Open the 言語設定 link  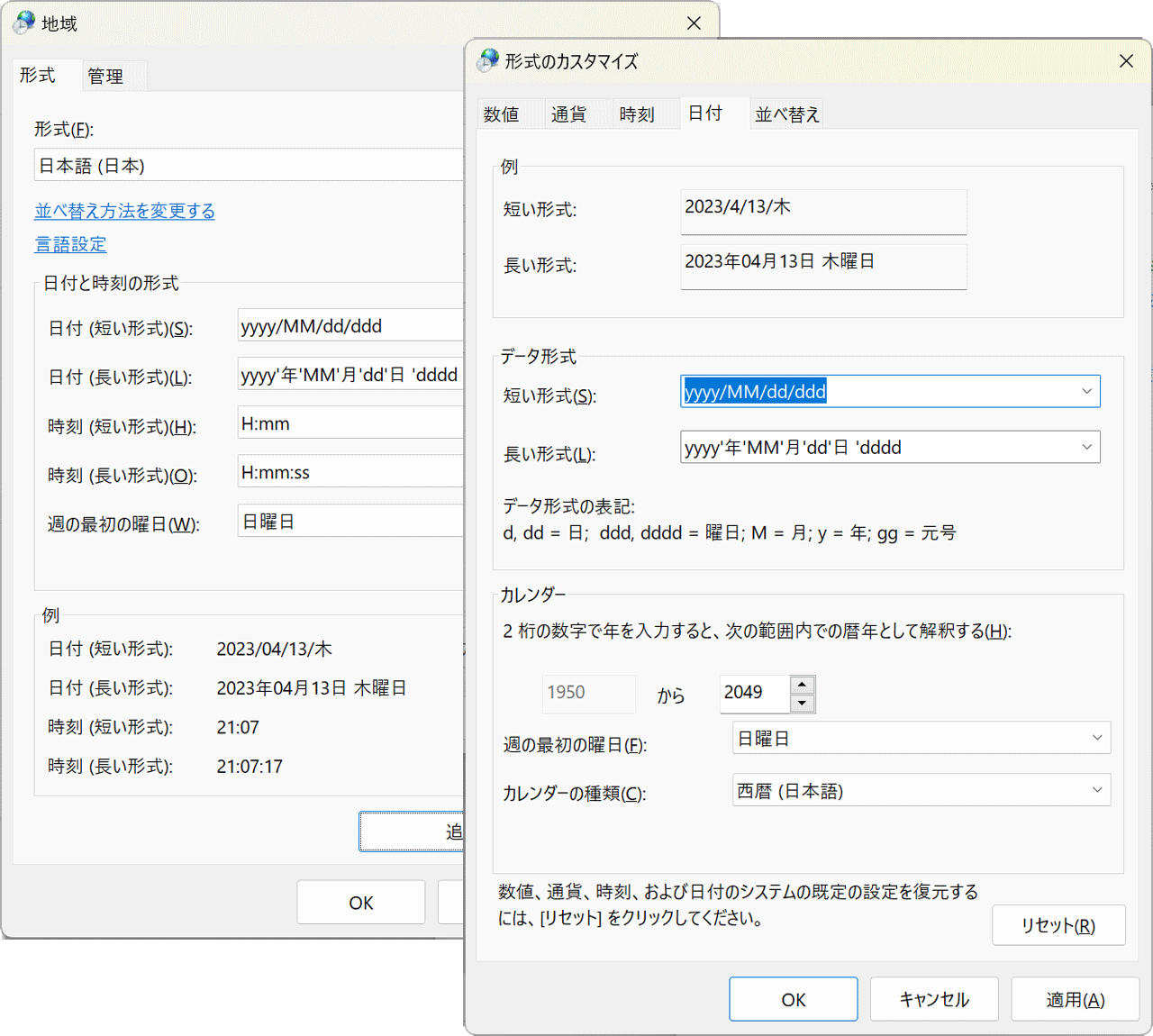pos(70,244)
